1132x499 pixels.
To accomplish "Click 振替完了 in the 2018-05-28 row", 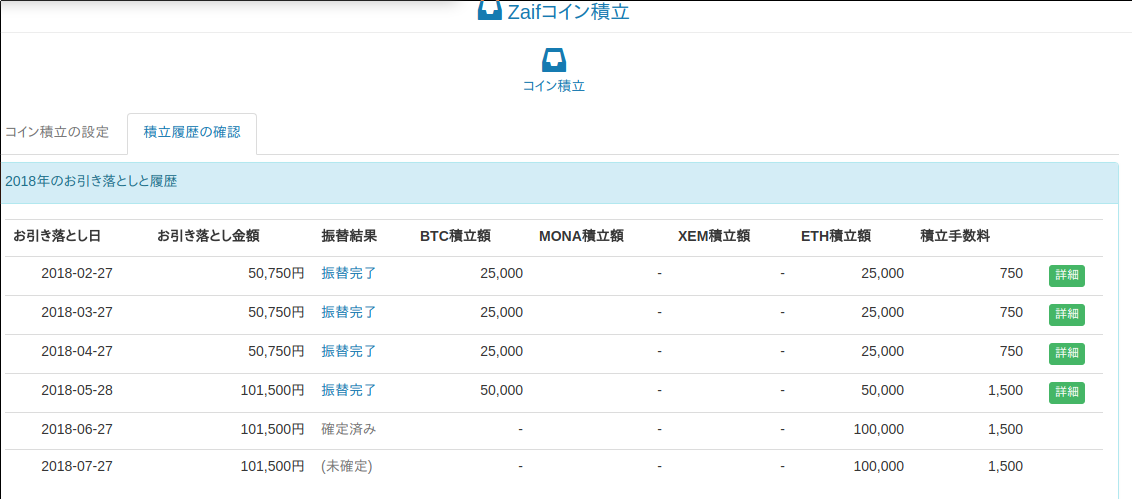I will coord(349,391).
